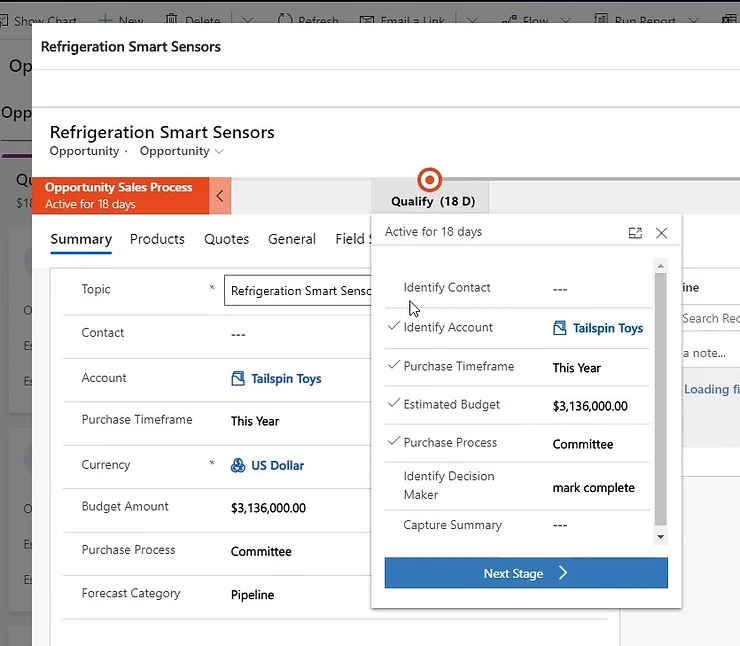Click Run Report in background toolbar
Screen dimensions: 740x646
[x=635, y=20]
